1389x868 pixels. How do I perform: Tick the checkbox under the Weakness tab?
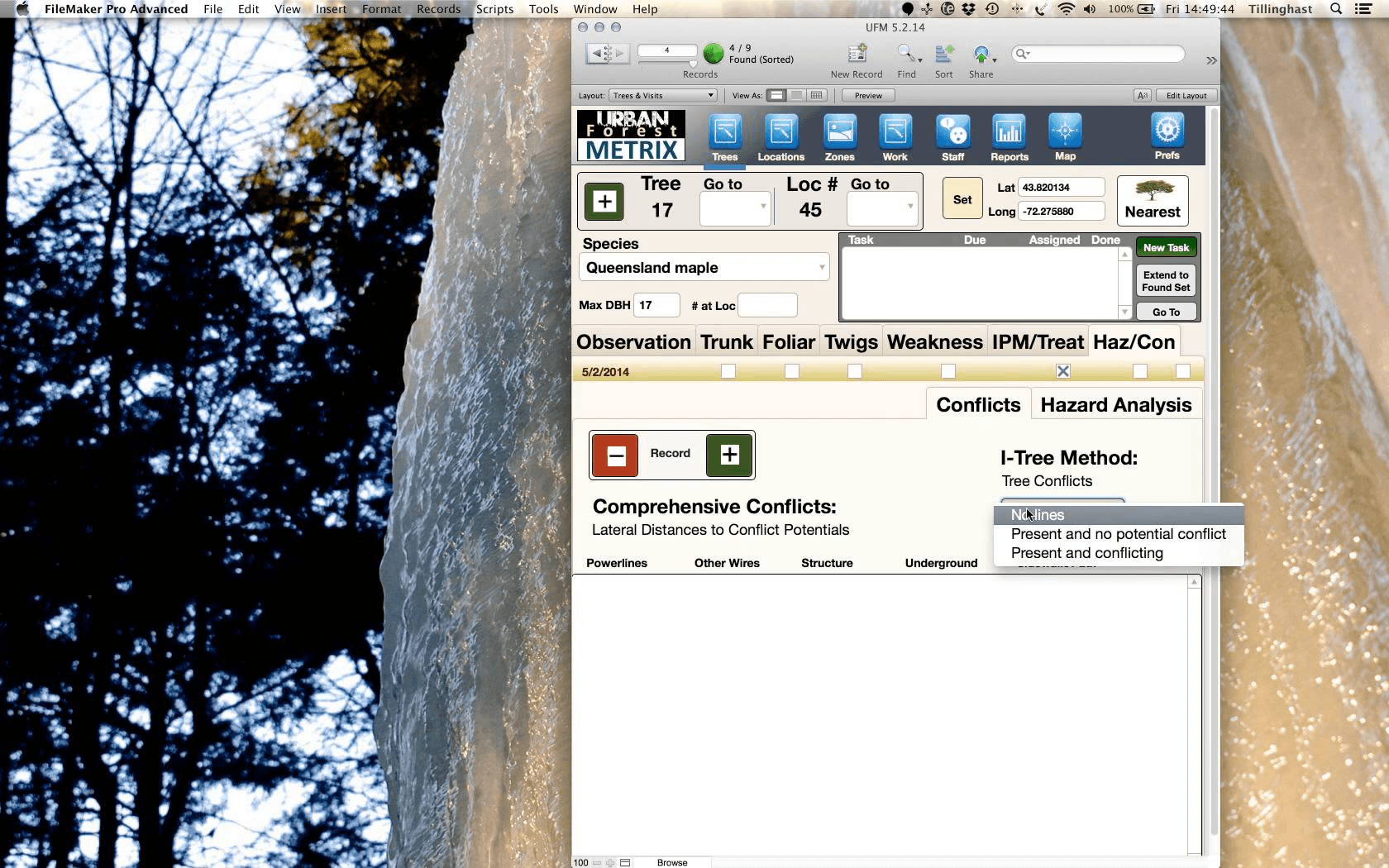tap(948, 371)
